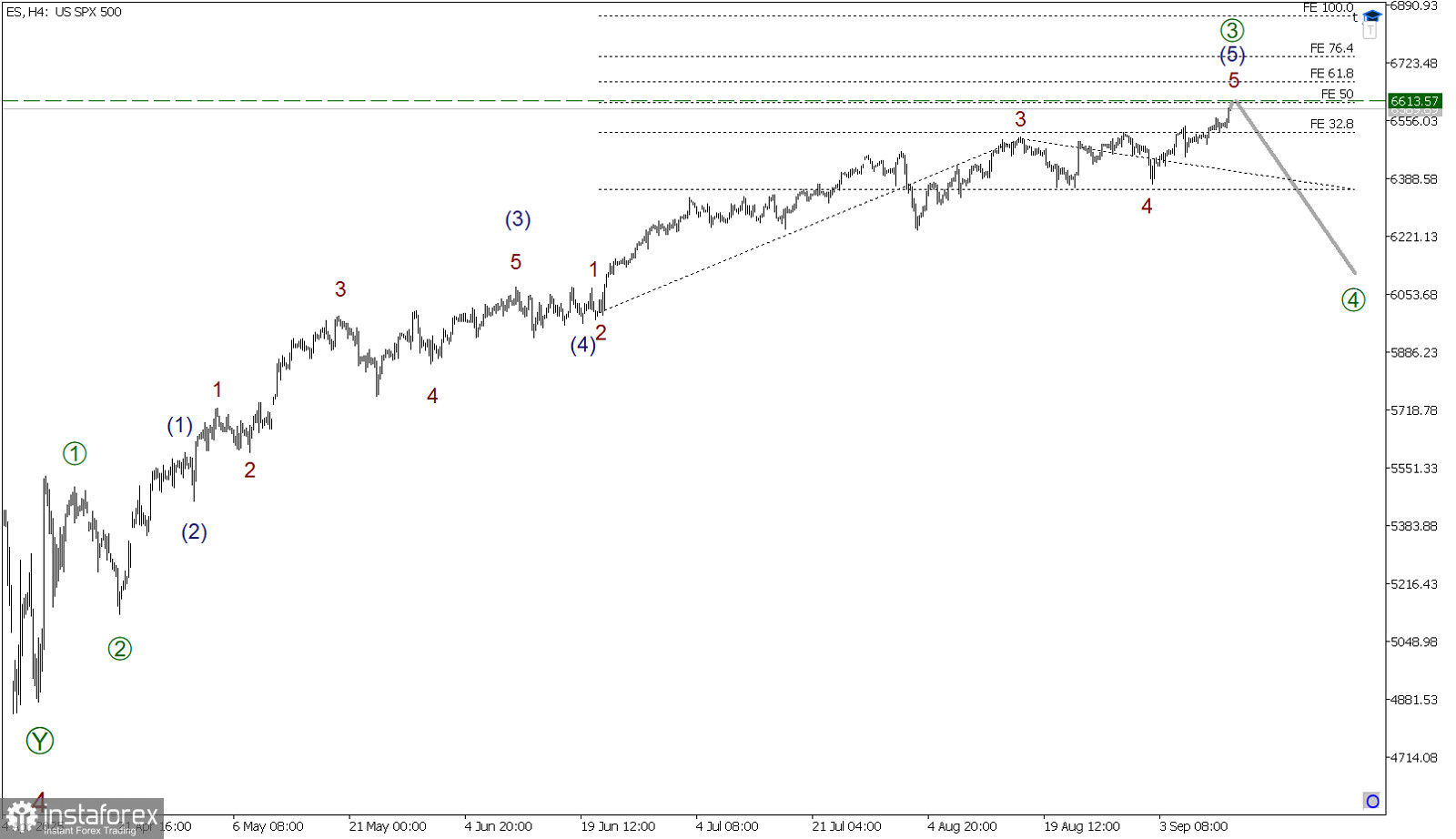Click the blue circle icon in chart corner
Screen dimensions: 1456x839
(x=1372, y=802)
